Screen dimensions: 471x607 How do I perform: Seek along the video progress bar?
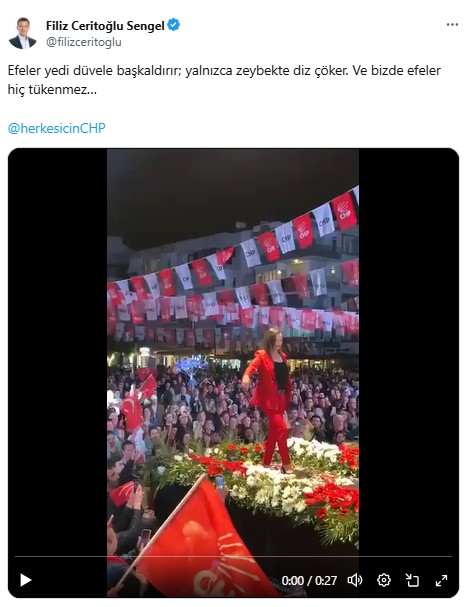[233, 556]
